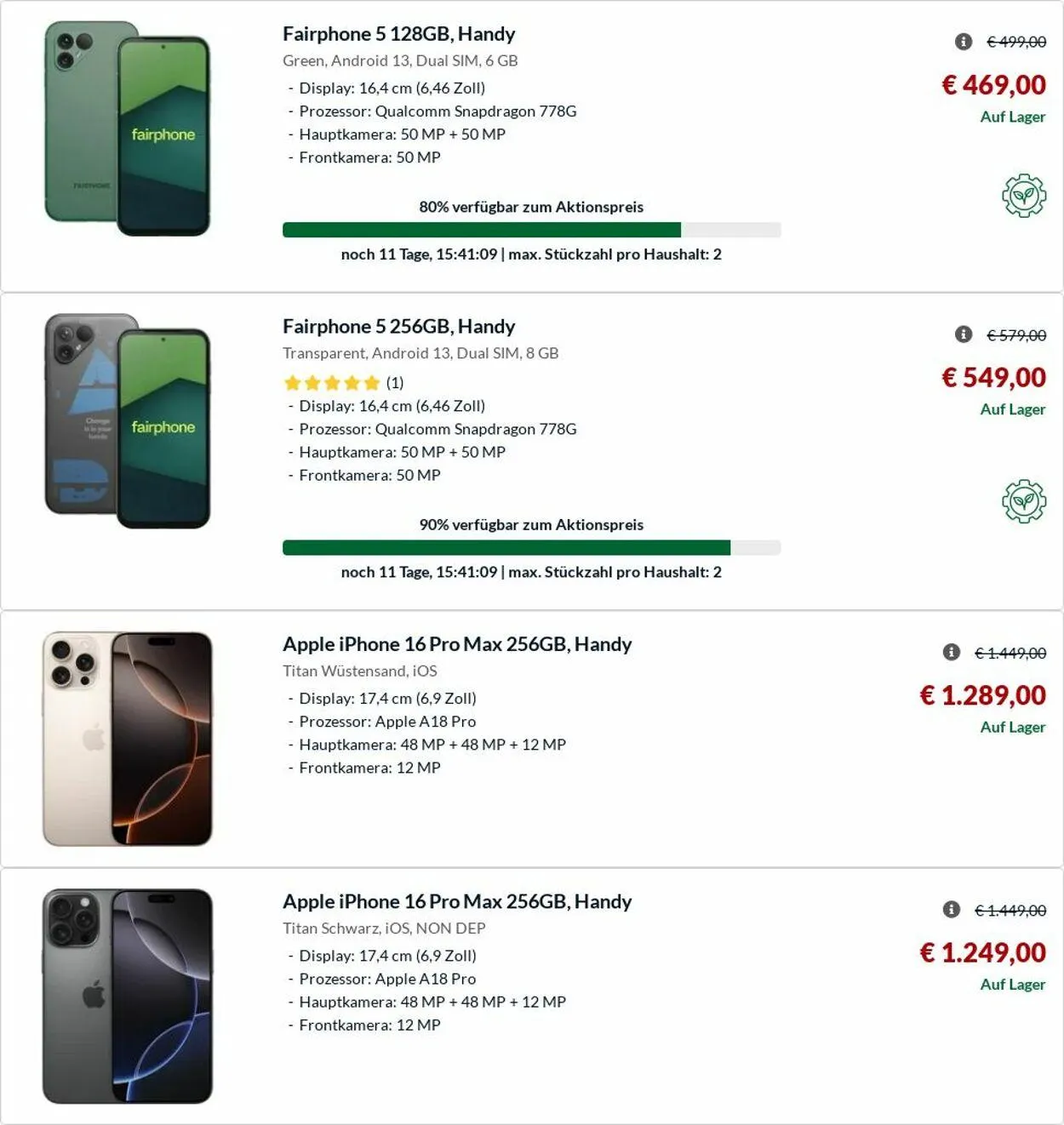This screenshot has width=1064, height=1125.
Task: Click sustainability badge on Fairphone 5 128GB
Action: coord(1023,196)
